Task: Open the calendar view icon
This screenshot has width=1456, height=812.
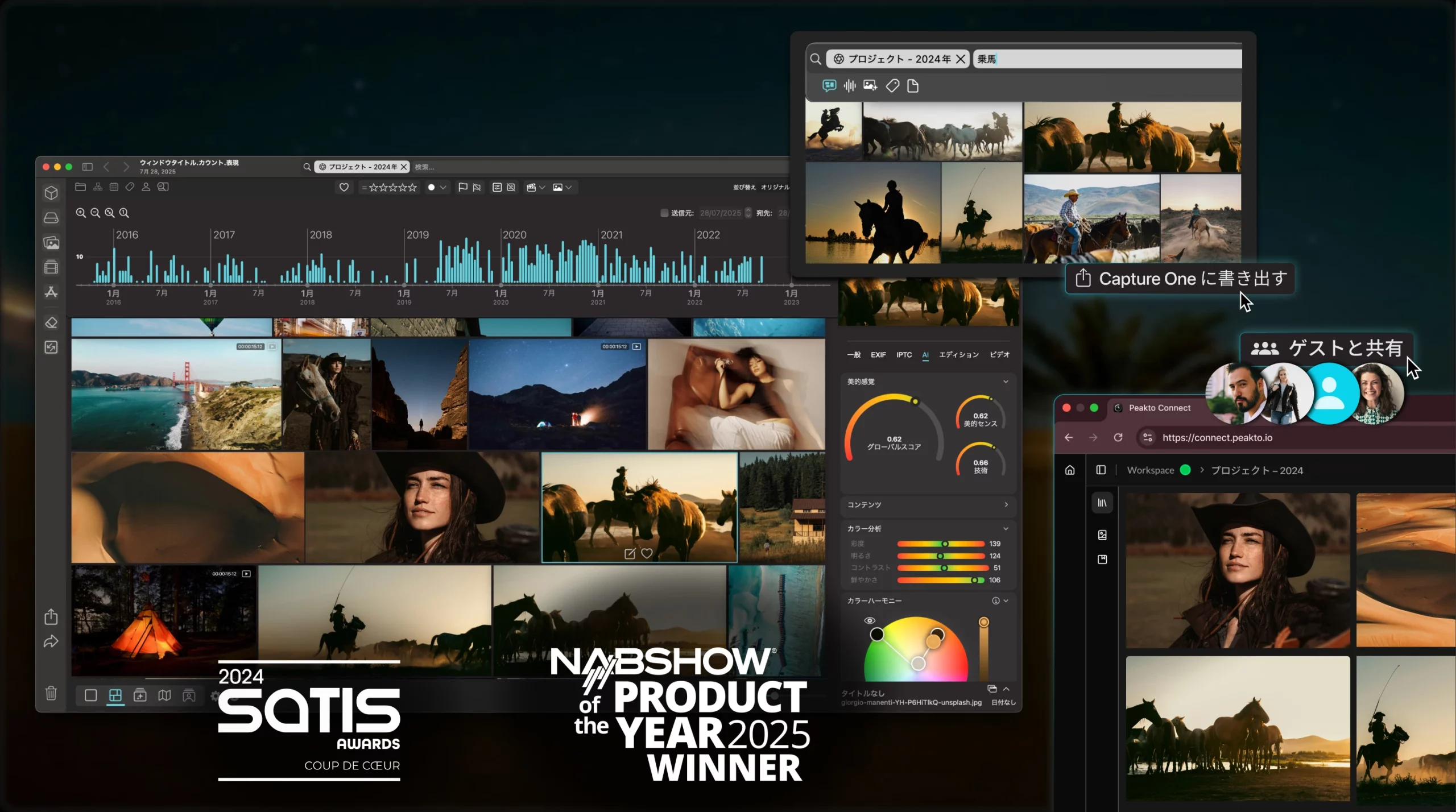Action: [114, 187]
